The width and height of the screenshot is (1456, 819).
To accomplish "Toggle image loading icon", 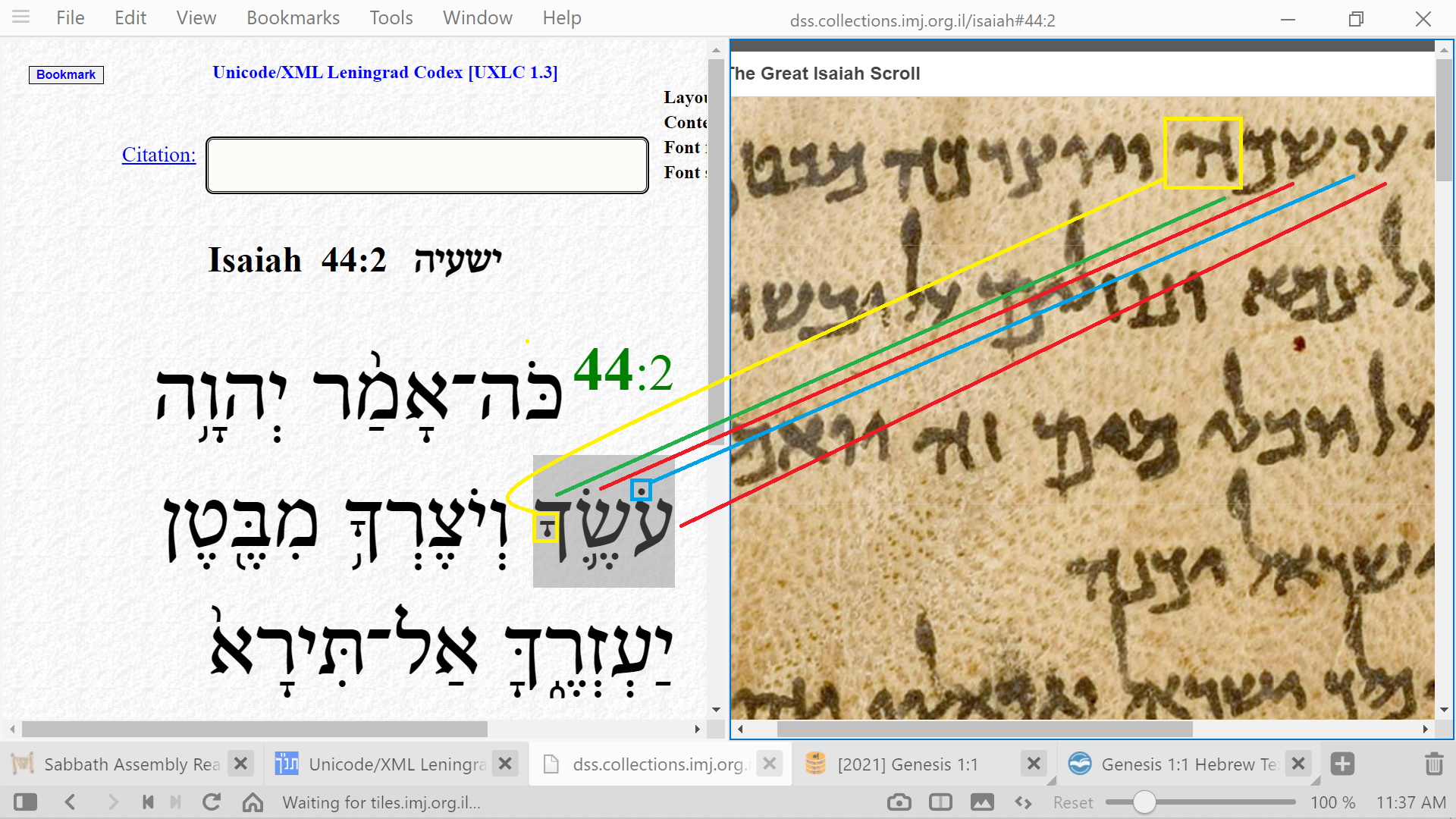I will click(x=981, y=802).
